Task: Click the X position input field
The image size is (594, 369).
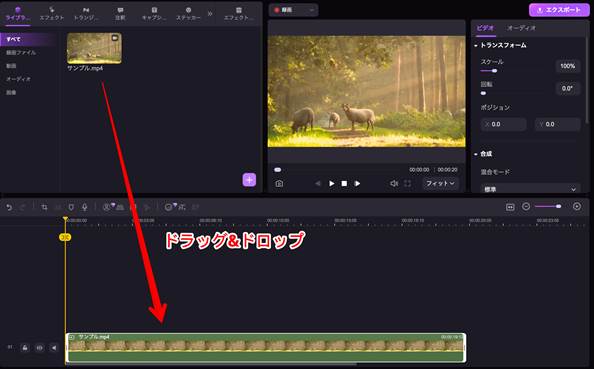Action: (503, 124)
